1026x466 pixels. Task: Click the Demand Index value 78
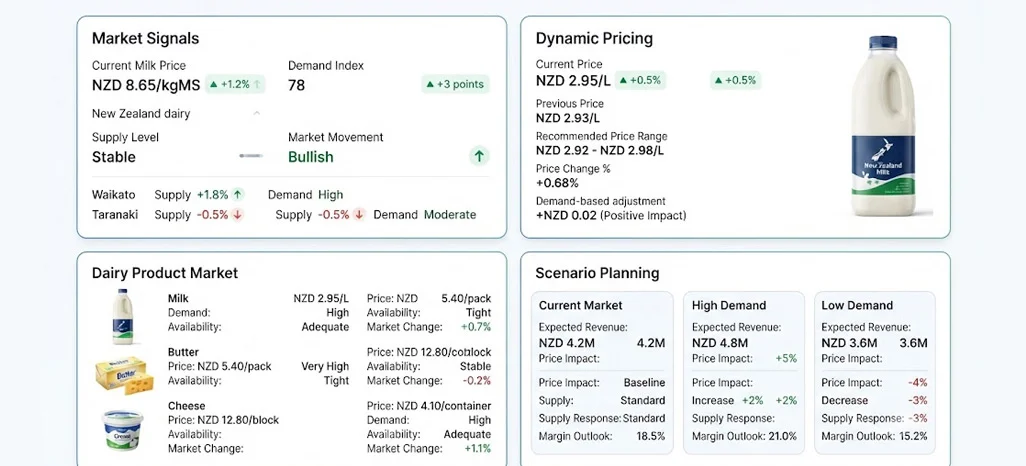296,85
